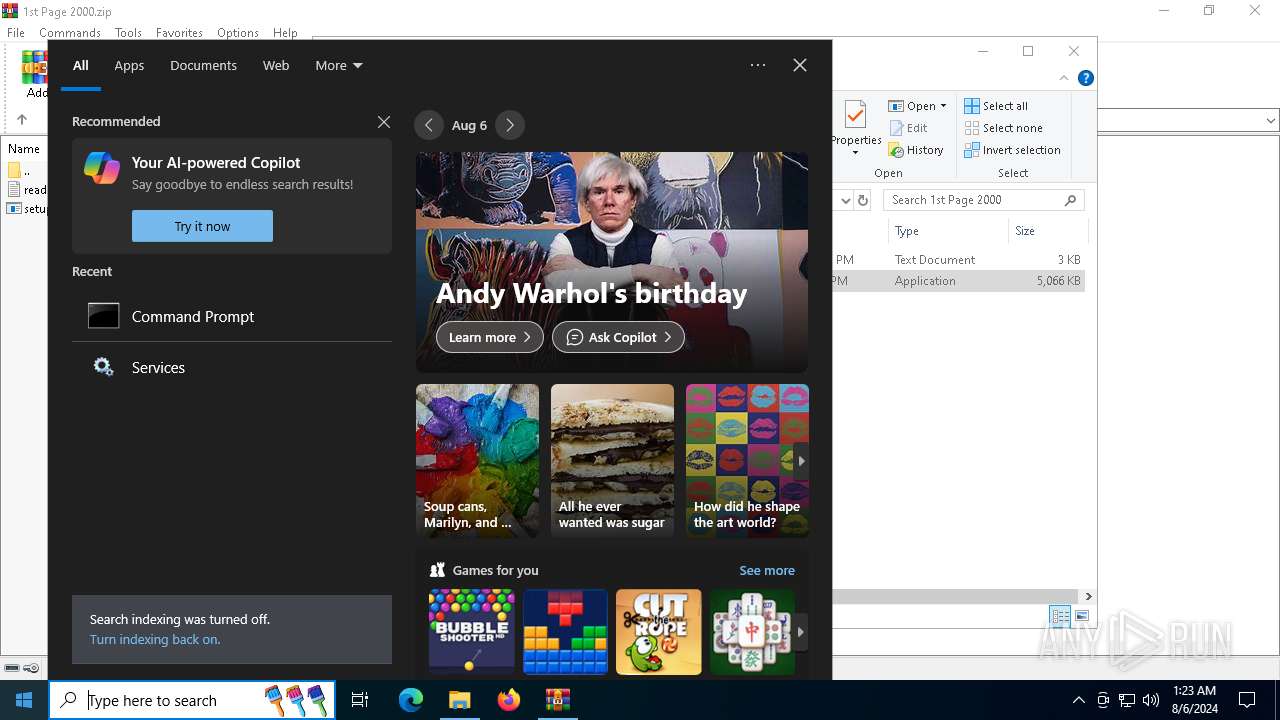The image size is (1280, 720).
Task: Open the Soup cans, Marilyn story card
Action: coord(477,460)
